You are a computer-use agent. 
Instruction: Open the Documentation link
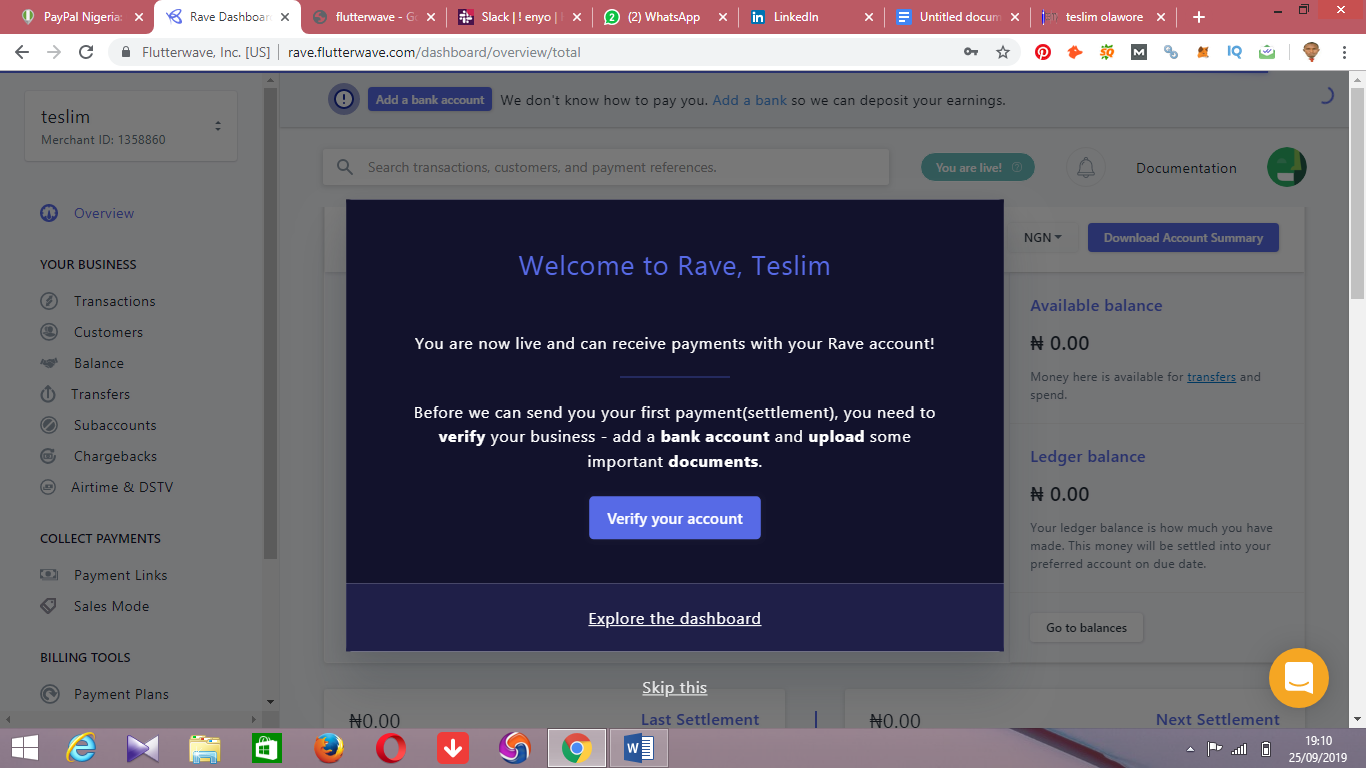1186,168
